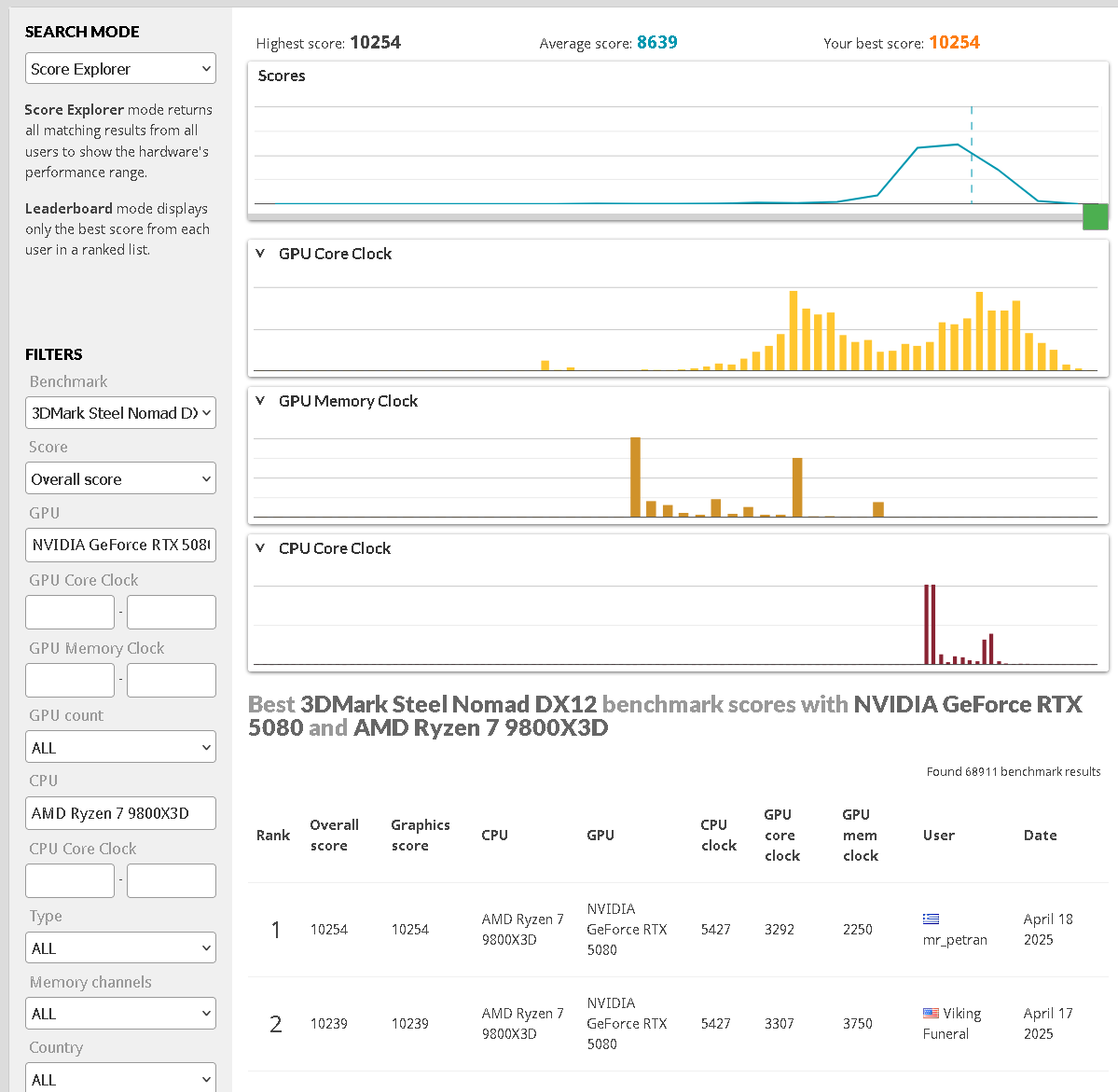Click the Greek flag icon beside mr_petran

click(x=931, y=919)
